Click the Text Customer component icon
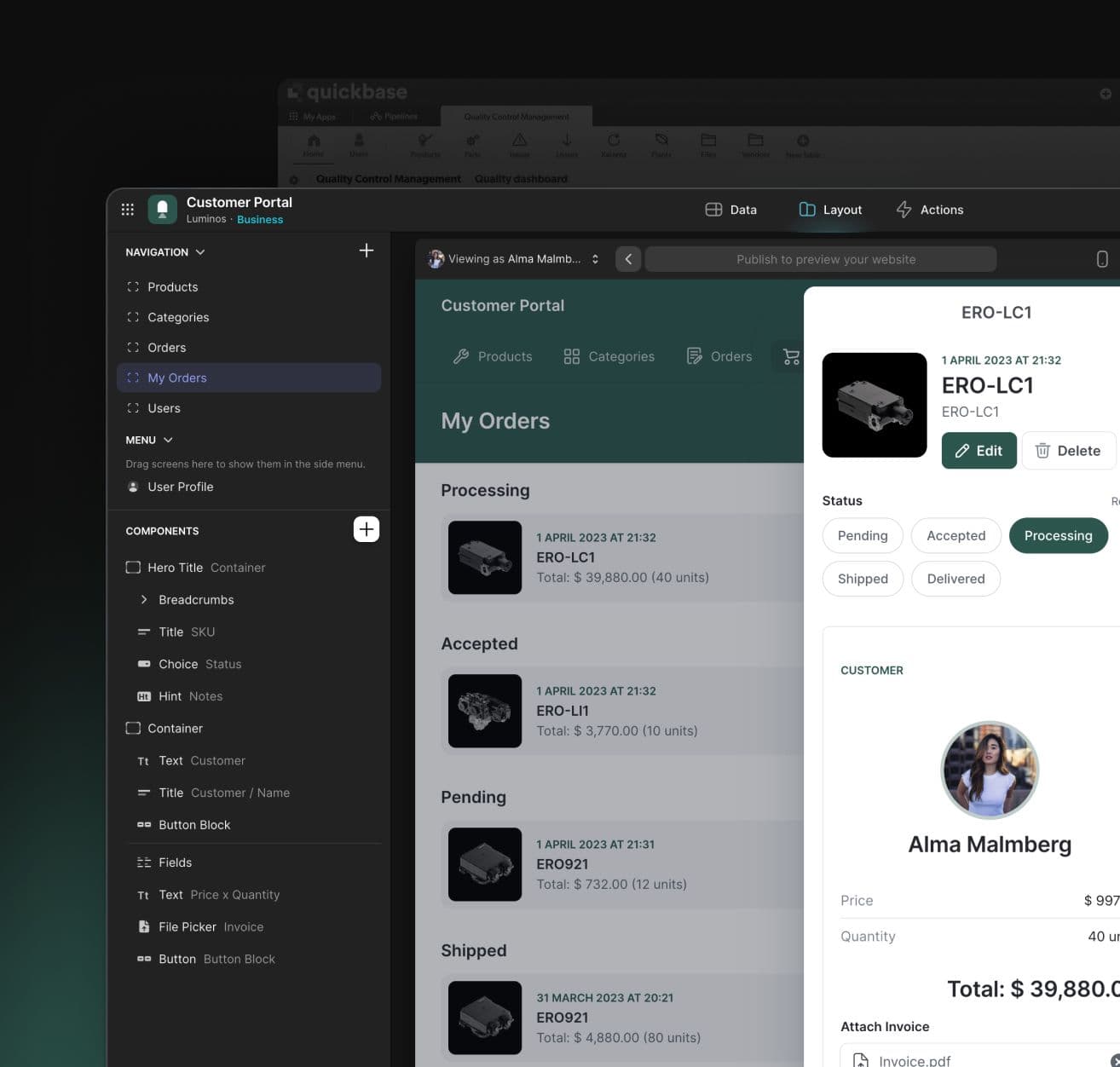 click(143, 761)
